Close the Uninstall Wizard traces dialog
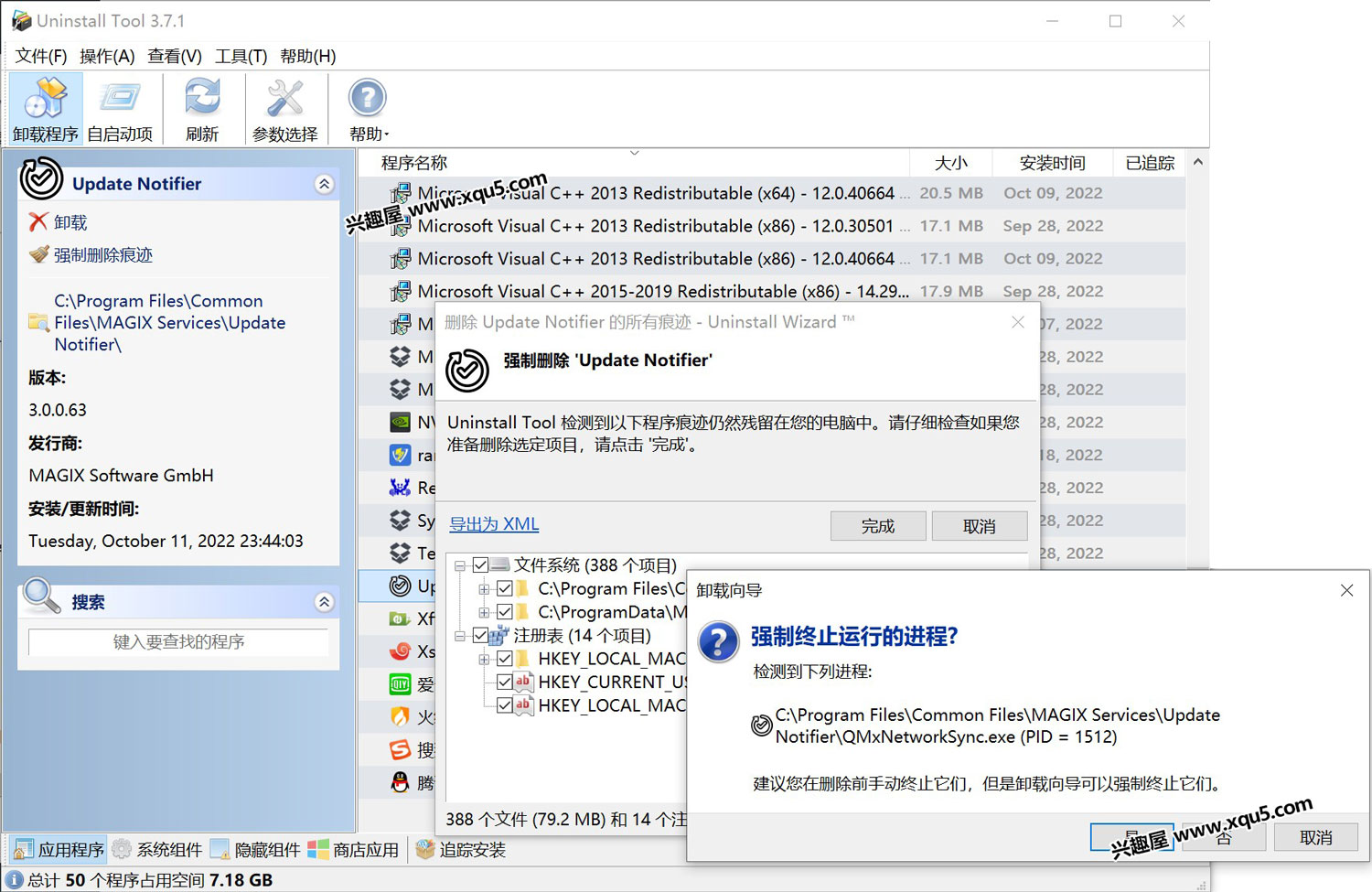This screenshot has width=1372, height=892. 1018,322
